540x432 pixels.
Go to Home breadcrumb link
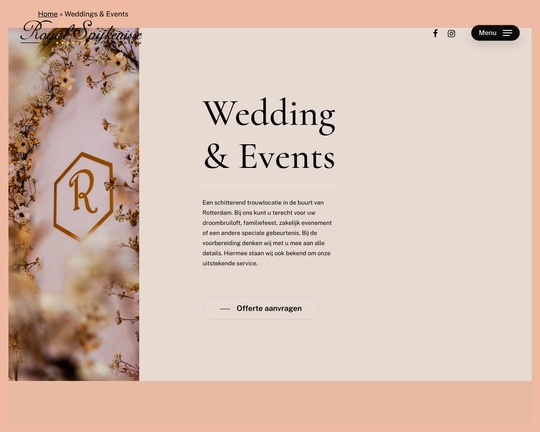click(x=48, y=14)
